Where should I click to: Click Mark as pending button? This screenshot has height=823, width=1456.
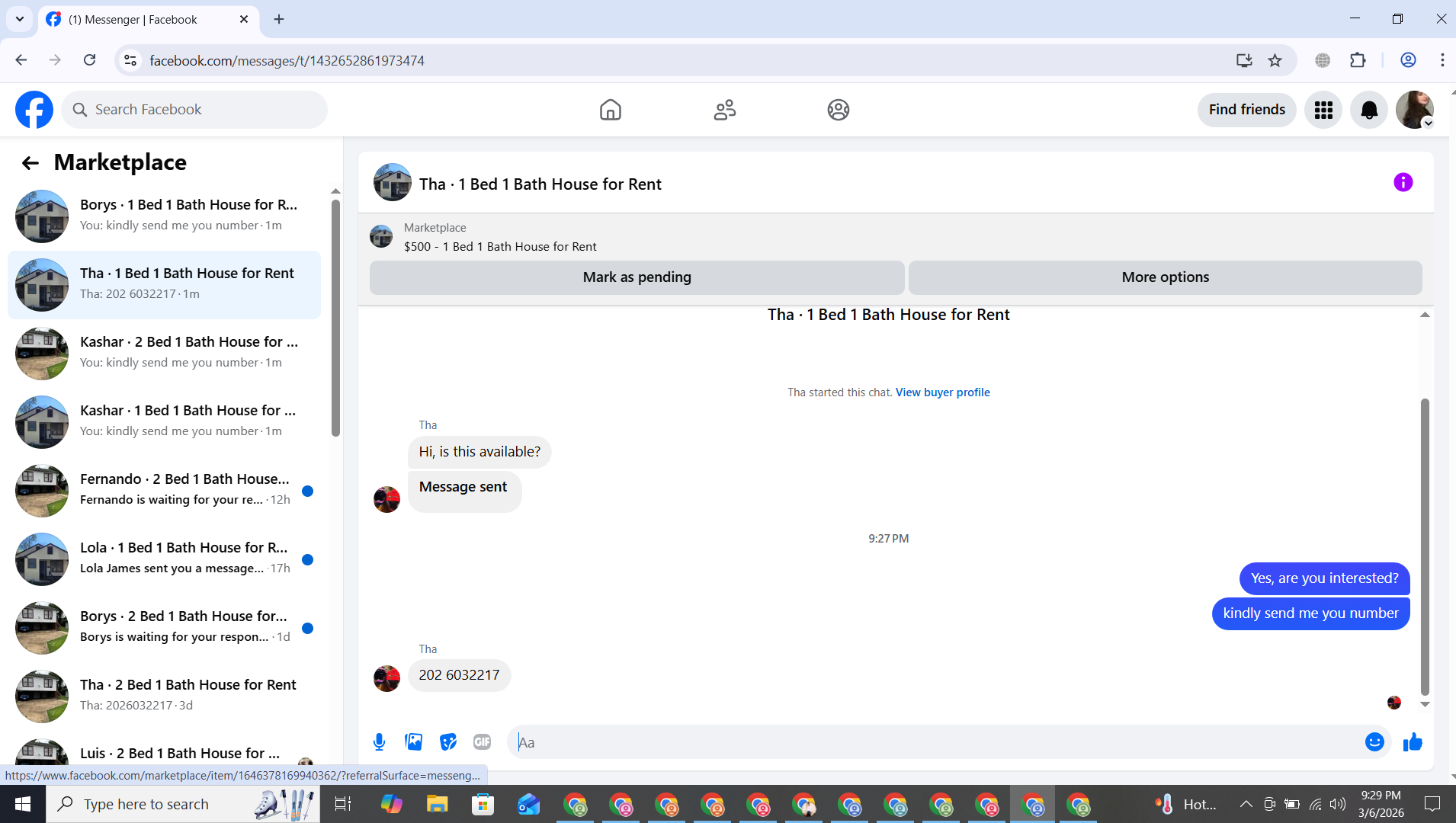tap(637, 277)
